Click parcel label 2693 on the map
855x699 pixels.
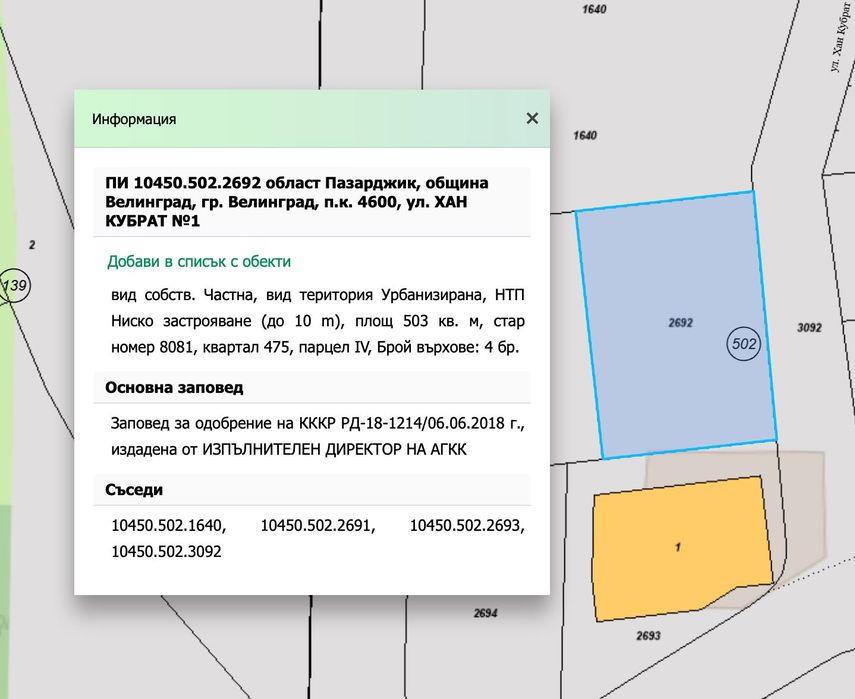[x=648, y=636]
